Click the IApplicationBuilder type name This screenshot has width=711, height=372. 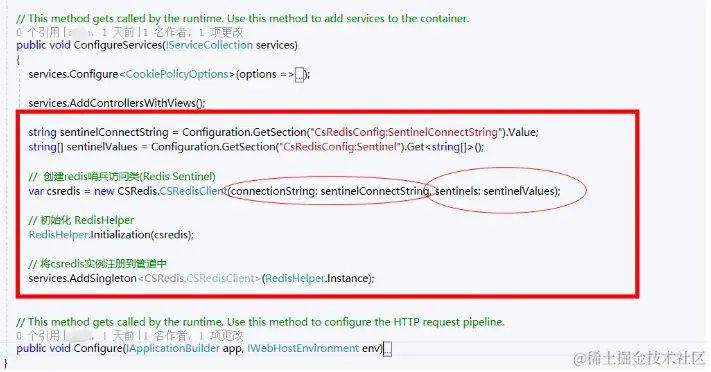(x=173, y=349)
